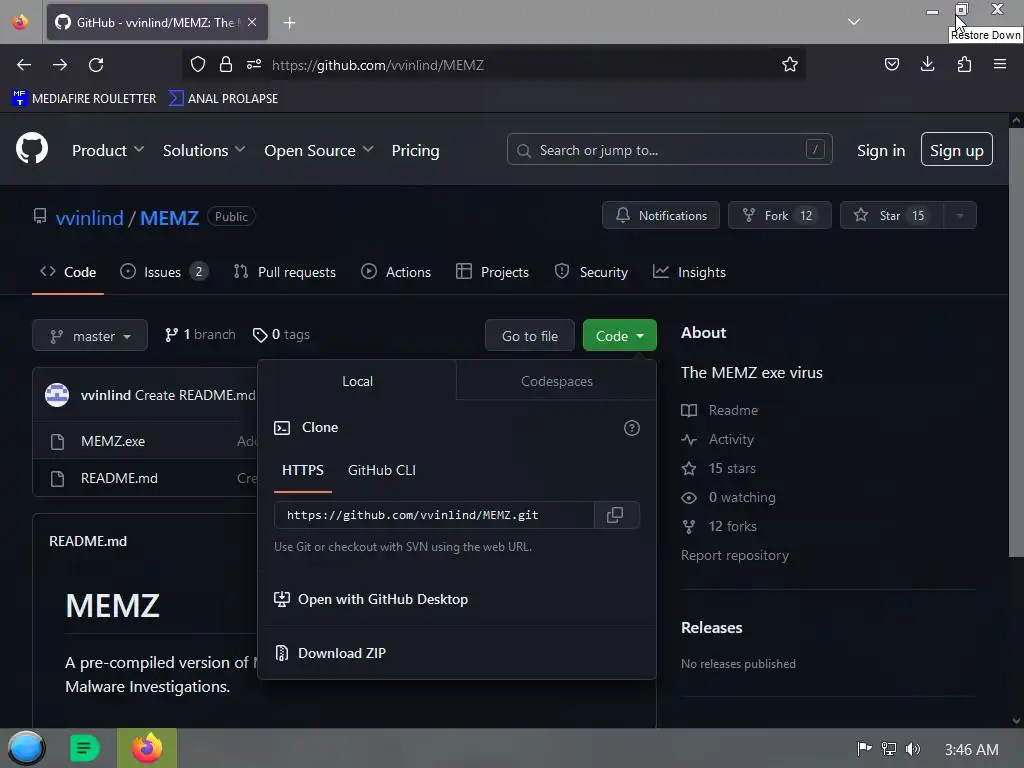1024x768 pixels.
Task: Click the clone URL text field
Action: 434,515
